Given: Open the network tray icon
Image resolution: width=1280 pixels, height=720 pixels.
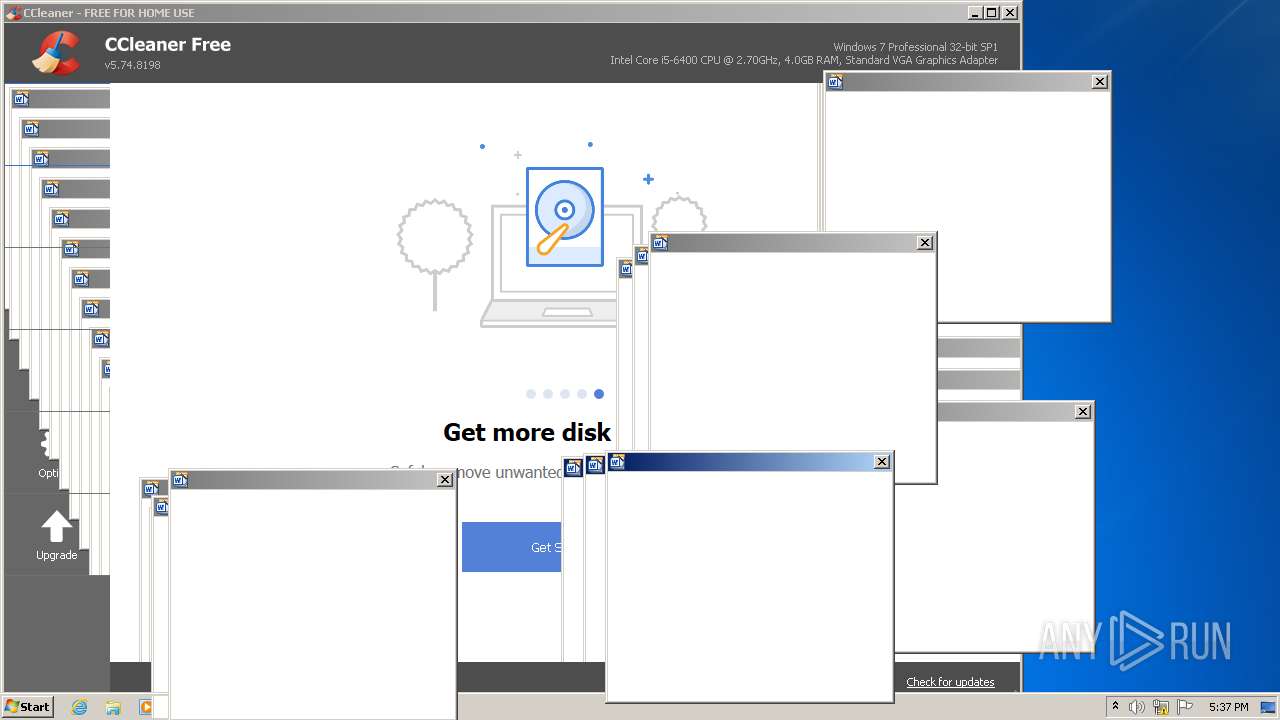Looking at the screenshot, I should tap(1161, 707).
